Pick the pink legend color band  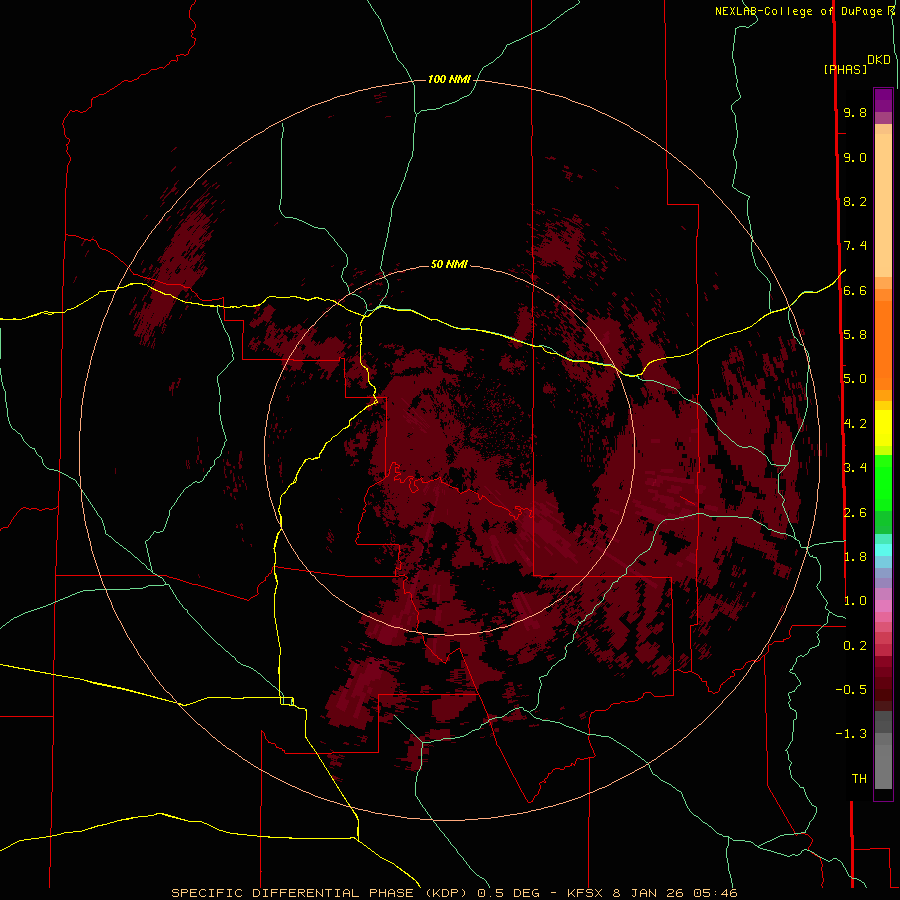click(883, 606)
